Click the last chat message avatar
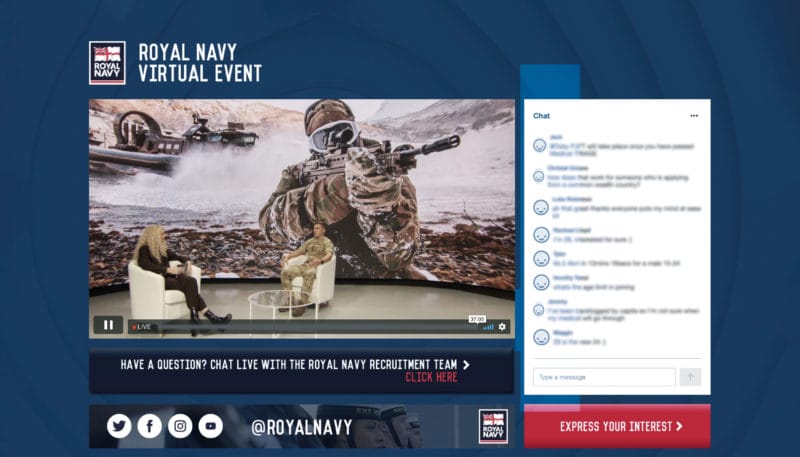This screenshot has height=457, width=800. tap(541, 337)
